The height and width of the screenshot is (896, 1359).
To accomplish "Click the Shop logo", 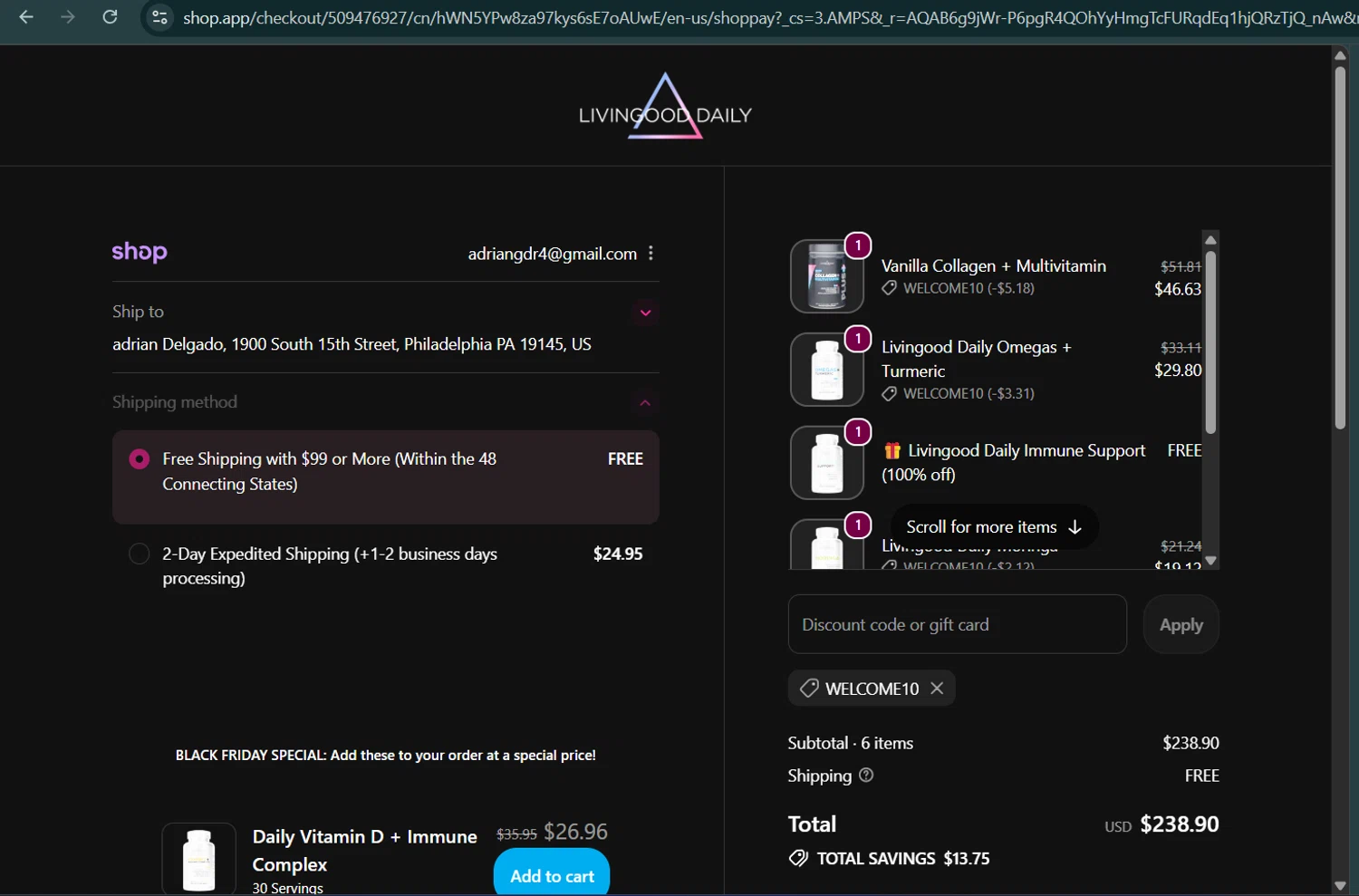I will [x=140, y=252].
